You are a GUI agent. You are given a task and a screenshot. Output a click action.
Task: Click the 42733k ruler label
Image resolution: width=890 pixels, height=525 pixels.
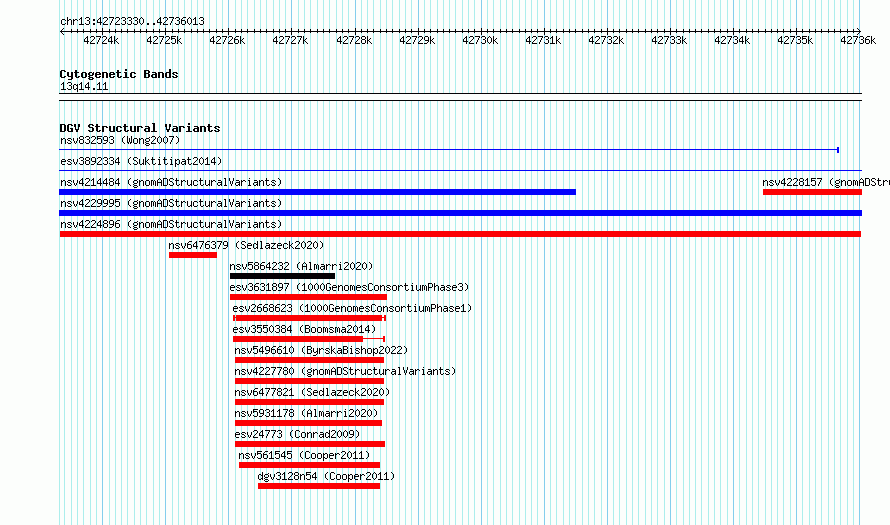[x=669, y=40]
